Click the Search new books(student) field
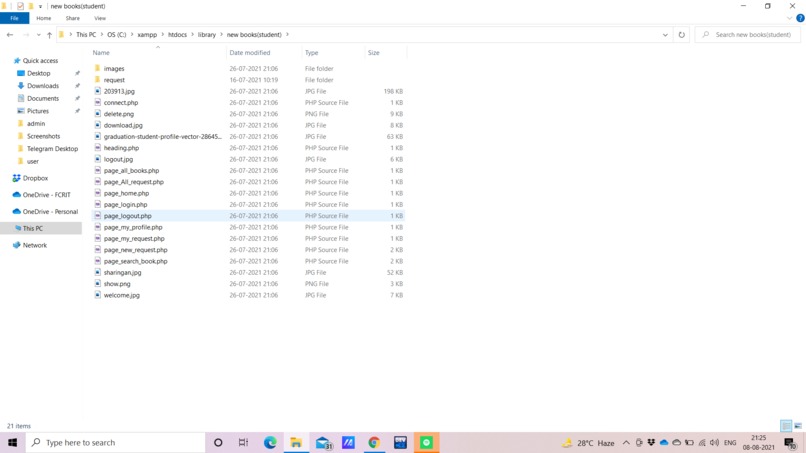This screenshot has width=806, height=453. 748,34
